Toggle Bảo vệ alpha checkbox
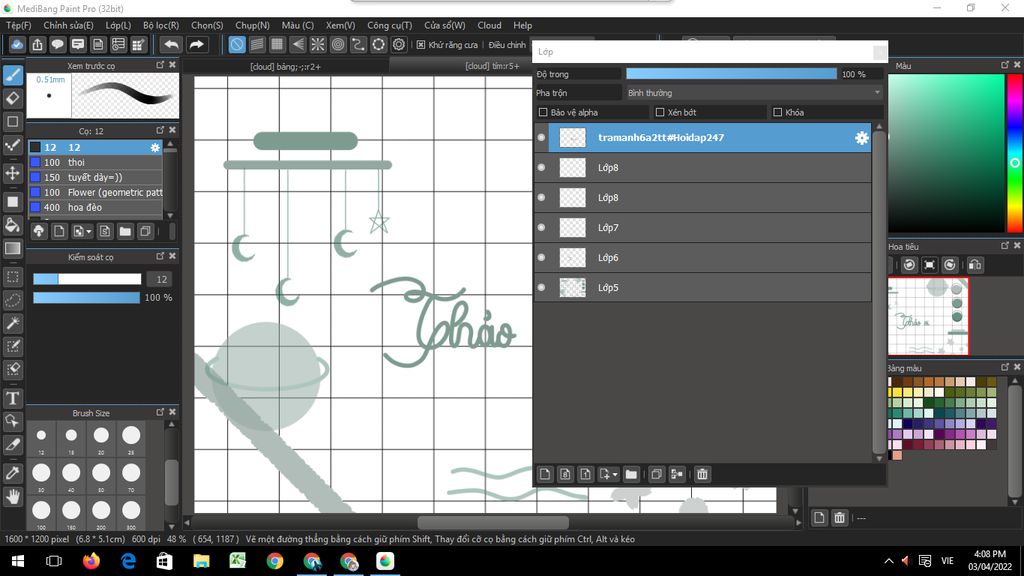 point(543,112)
